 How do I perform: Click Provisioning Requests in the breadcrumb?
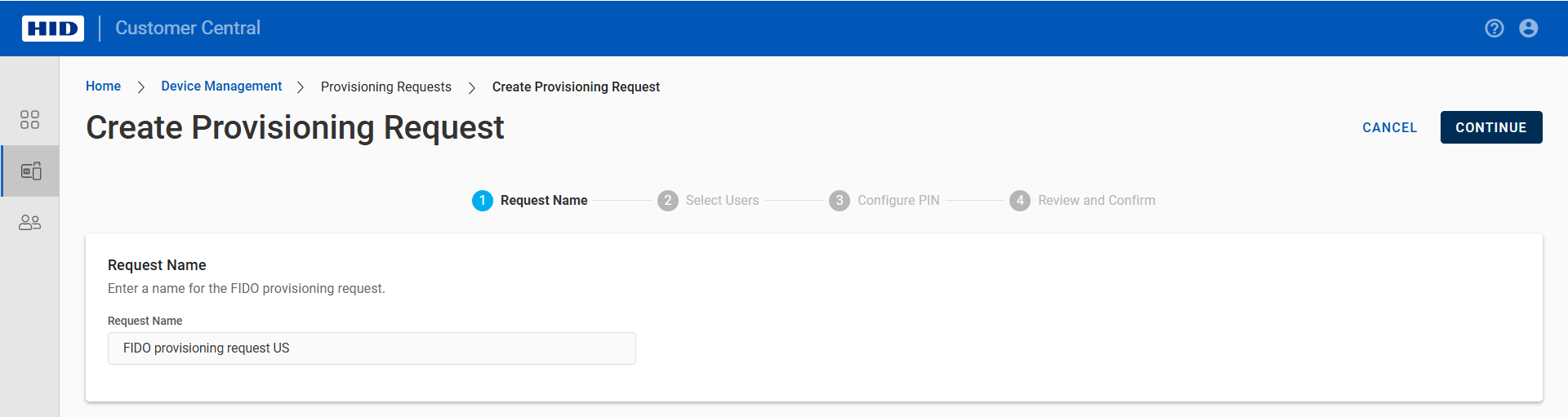(x=385, y=87)
